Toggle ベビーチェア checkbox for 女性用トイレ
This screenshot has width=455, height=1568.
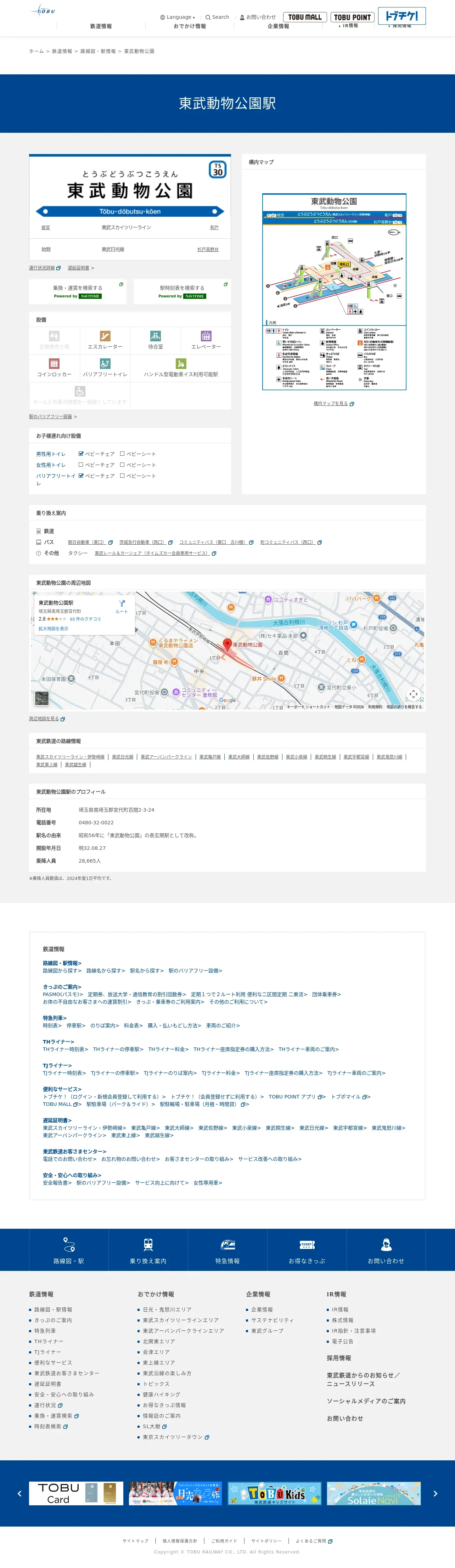(81, 465)
